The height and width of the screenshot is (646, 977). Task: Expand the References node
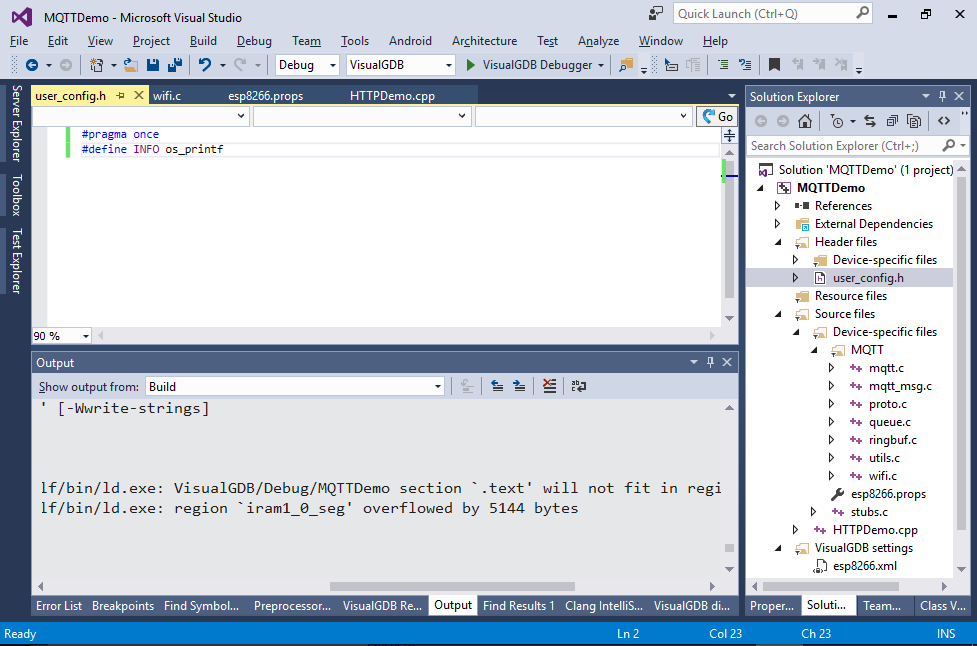click(x=777, y=206)
